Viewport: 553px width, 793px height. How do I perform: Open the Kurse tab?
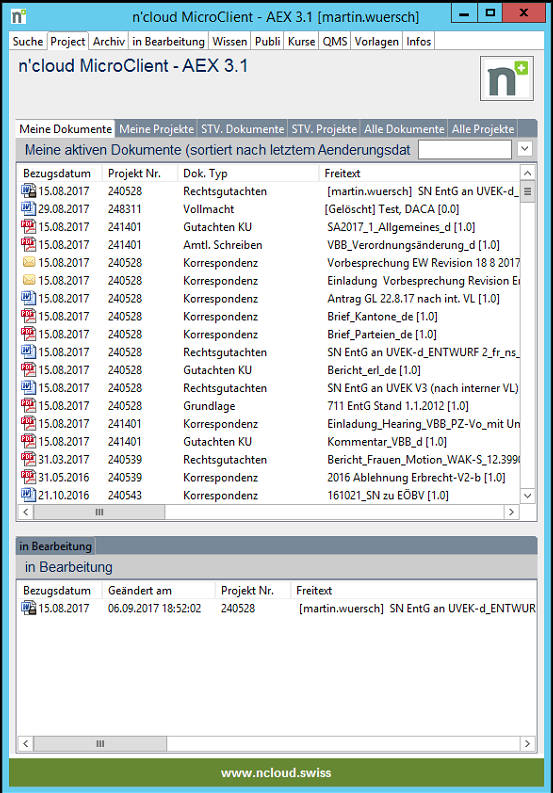pos(302,41)
